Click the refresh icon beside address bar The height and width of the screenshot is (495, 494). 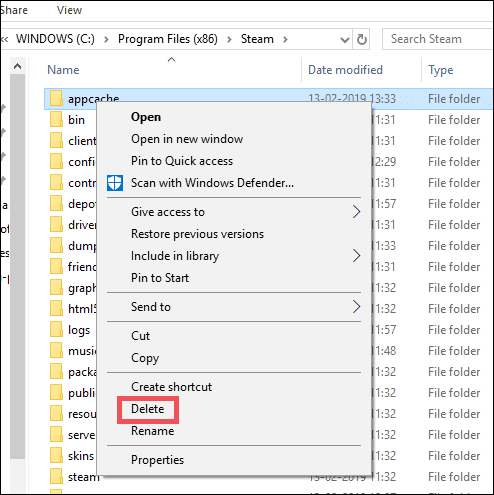[x=362, y=40]
